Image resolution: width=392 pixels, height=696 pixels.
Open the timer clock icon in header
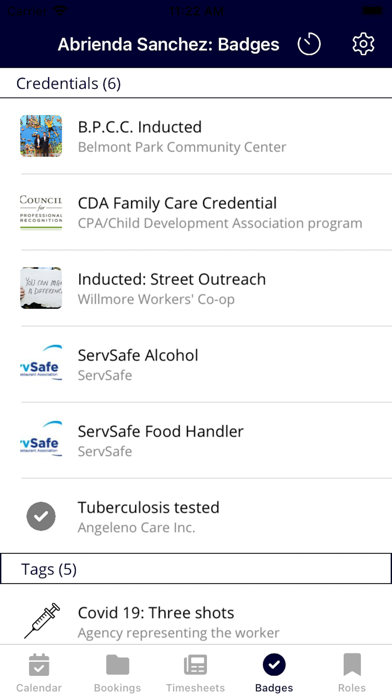point(309,44)
